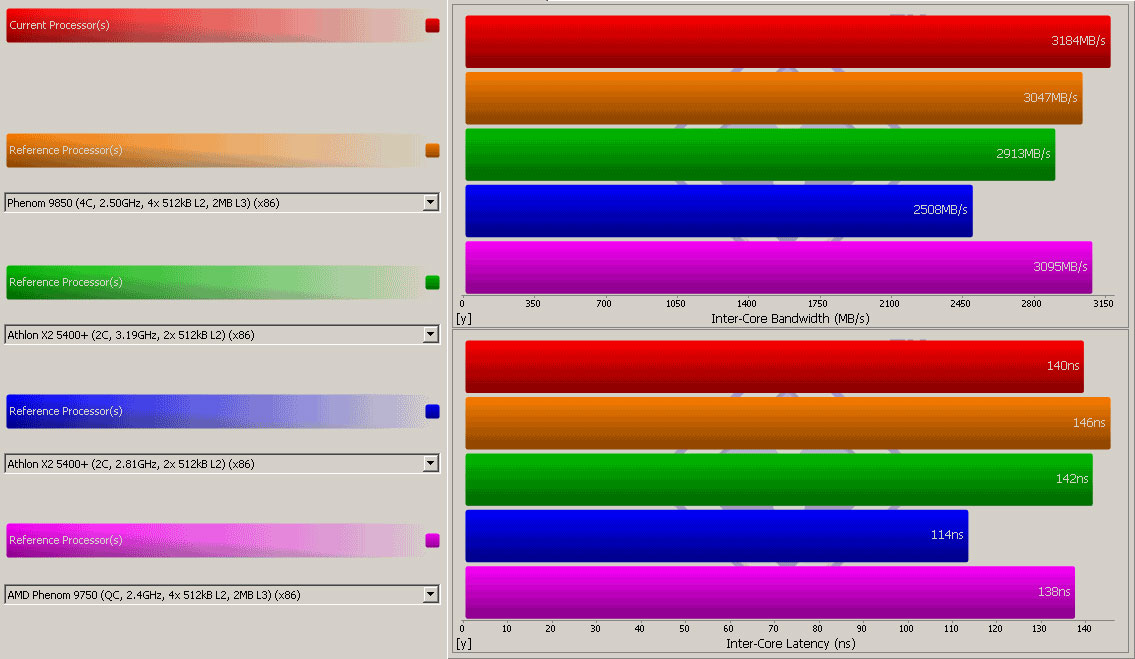Click the green Reference Processor color swatch

tap(432, 282)
